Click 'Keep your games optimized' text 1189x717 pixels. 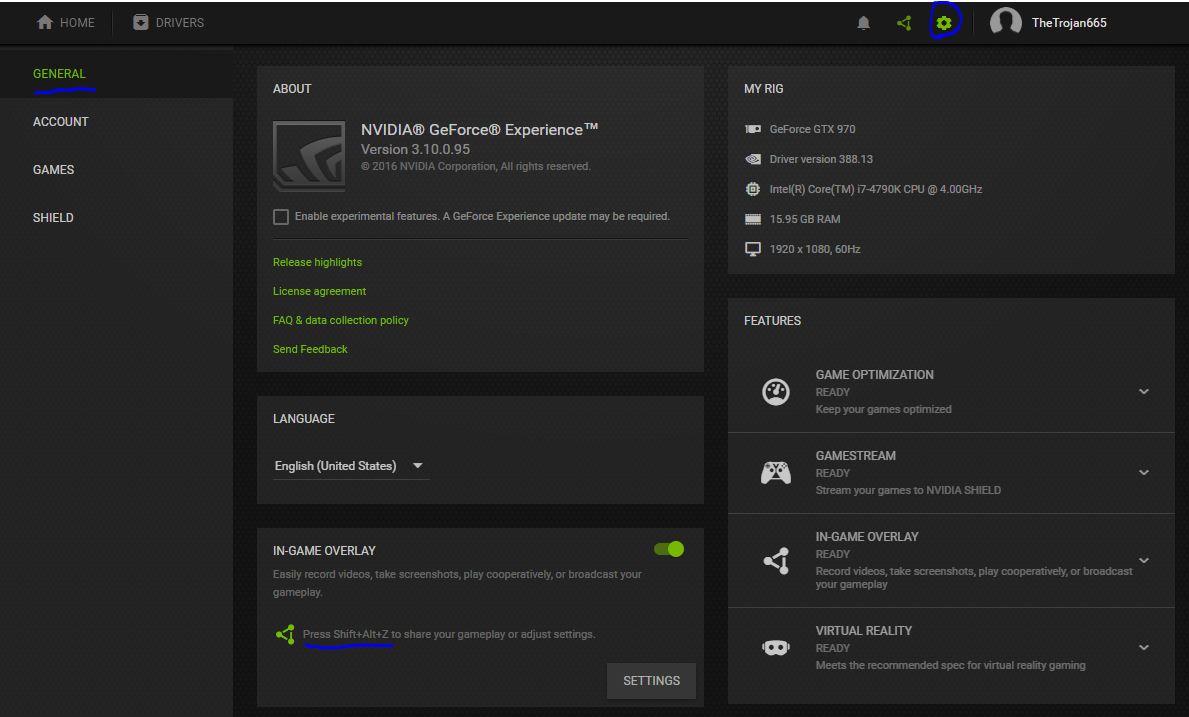(x=883, y=409)
